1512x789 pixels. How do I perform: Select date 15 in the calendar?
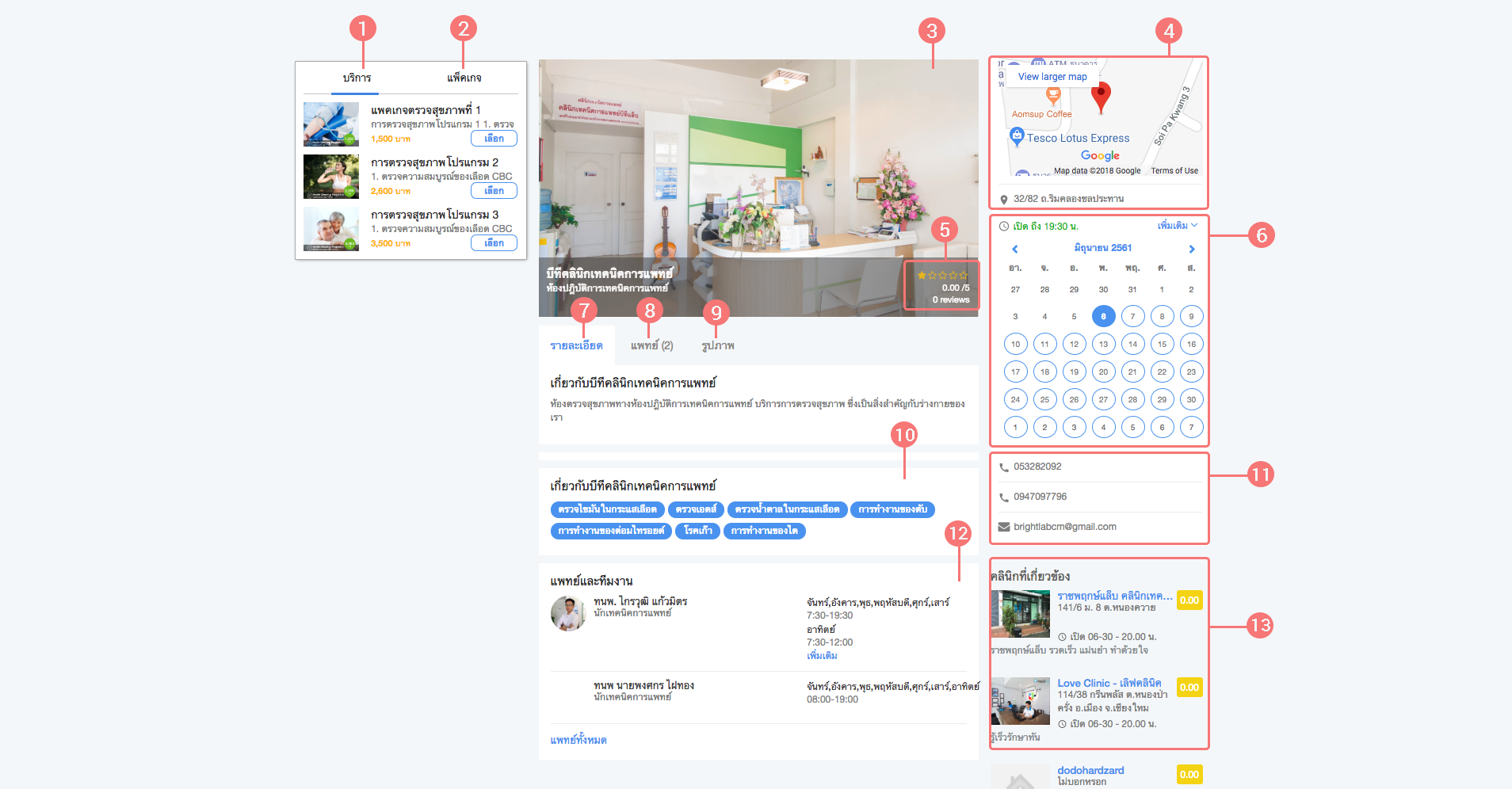pyautogui.click(x=1162, y=344)
